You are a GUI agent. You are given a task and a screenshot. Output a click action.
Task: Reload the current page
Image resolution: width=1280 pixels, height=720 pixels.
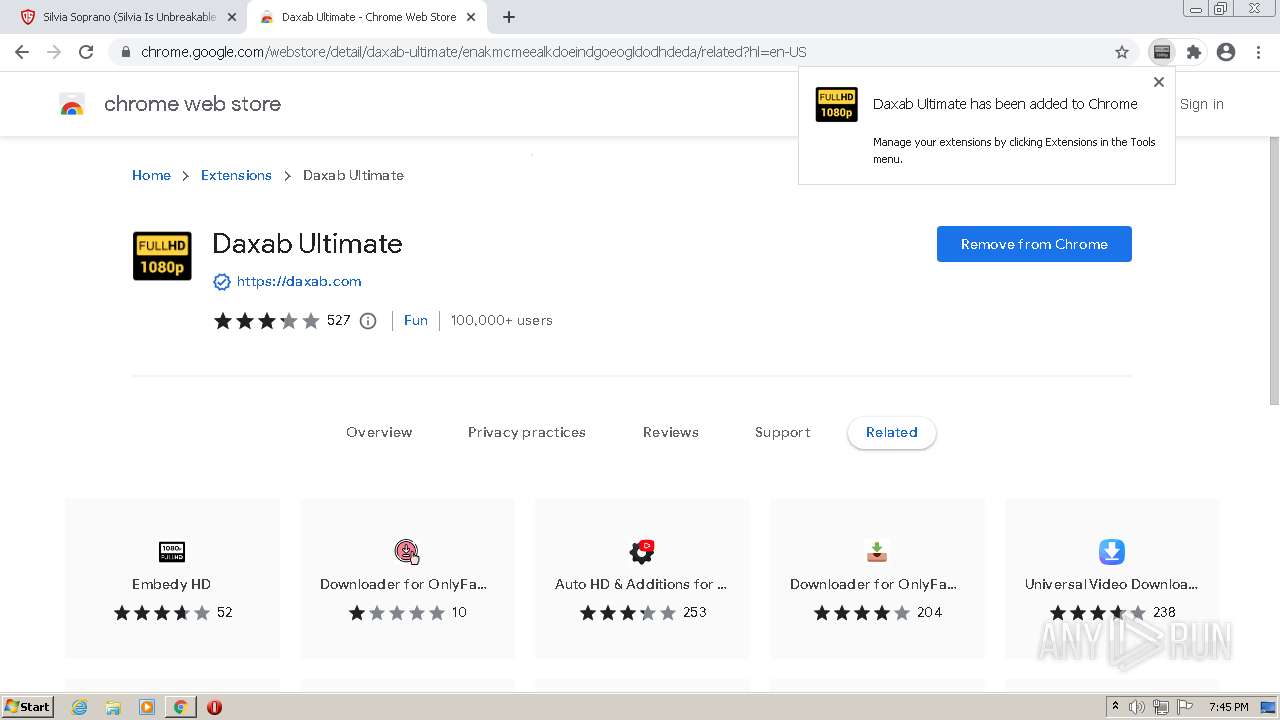(x=86, y=52)
